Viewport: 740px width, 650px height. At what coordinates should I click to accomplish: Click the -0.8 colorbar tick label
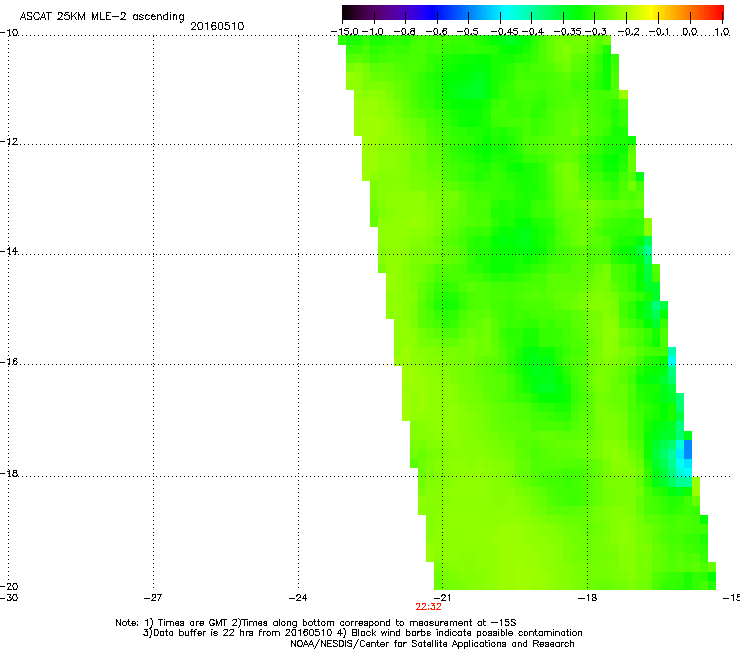point(404,32)
